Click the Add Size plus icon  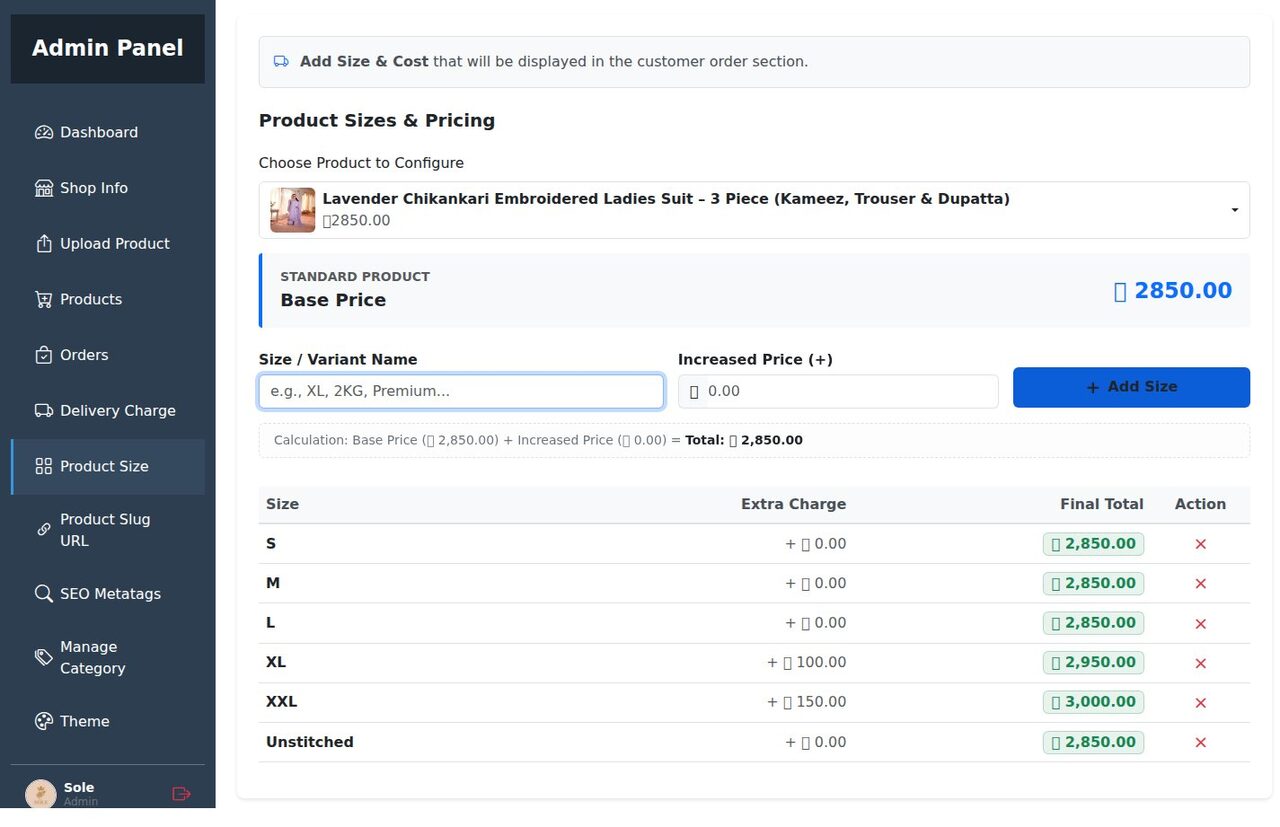pos(1092,387)
